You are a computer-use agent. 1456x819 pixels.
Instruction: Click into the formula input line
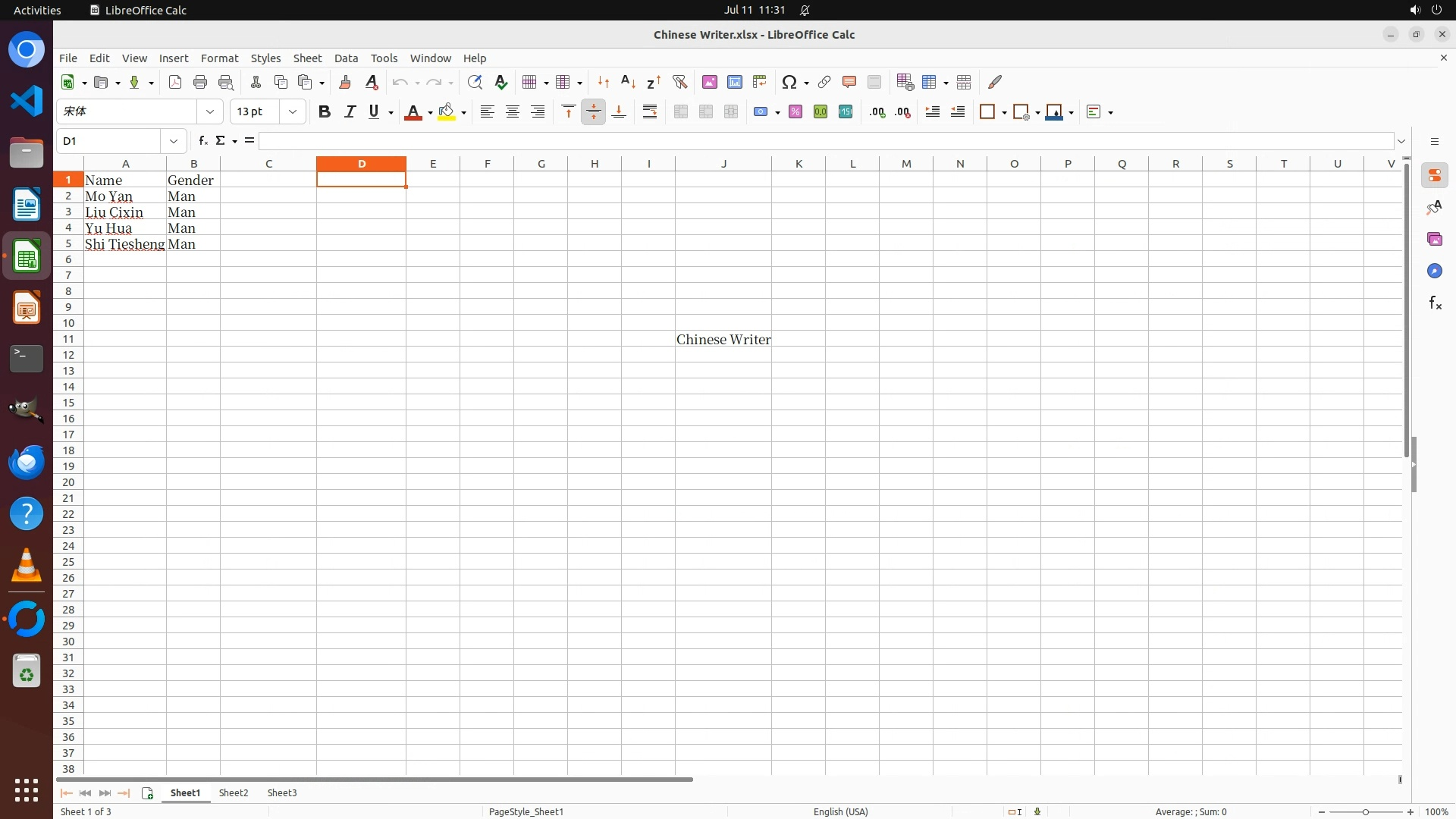click(825, 141)
